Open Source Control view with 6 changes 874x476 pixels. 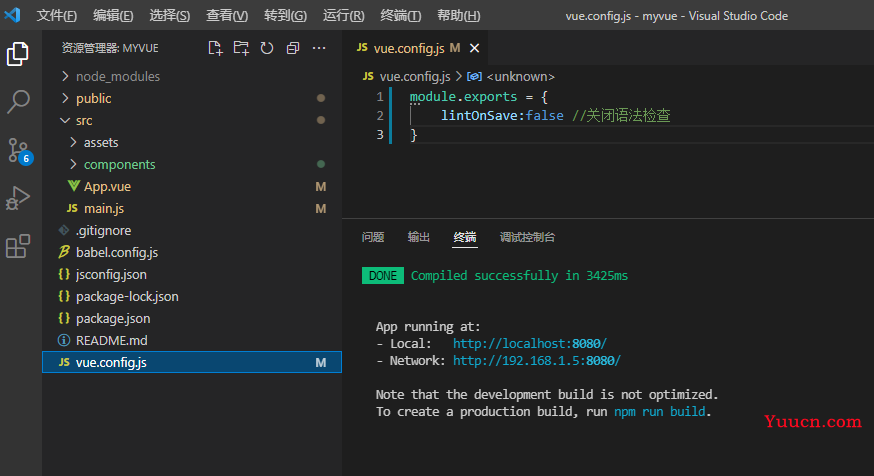(20, 151)
